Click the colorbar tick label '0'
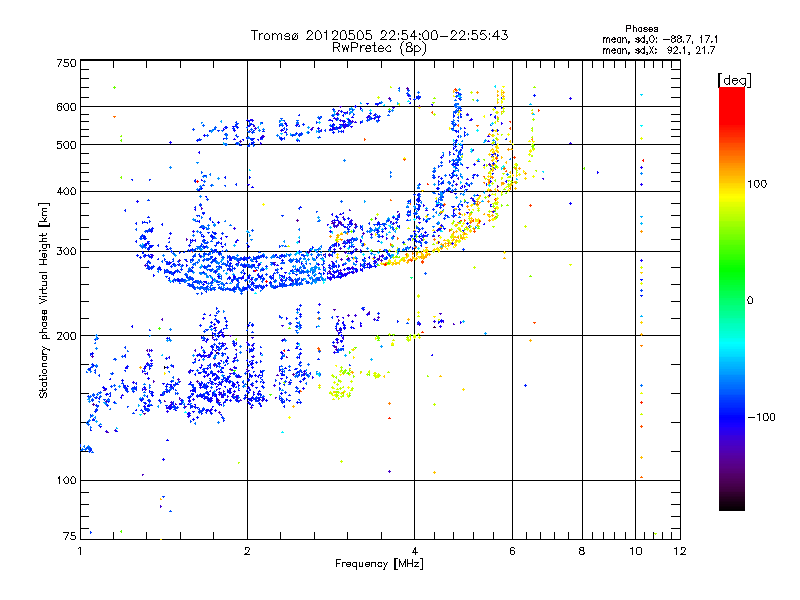The image size is (800, 600). pyautogui.click(x=750, y=301)
